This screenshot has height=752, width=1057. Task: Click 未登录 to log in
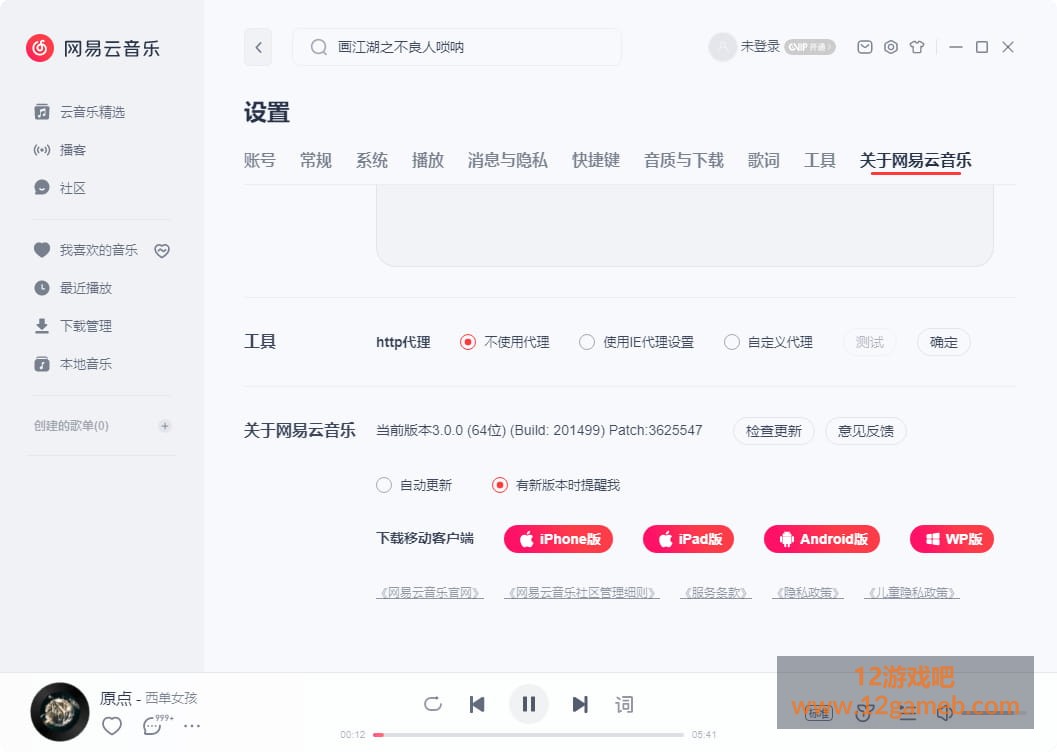(x=760, y=46)
